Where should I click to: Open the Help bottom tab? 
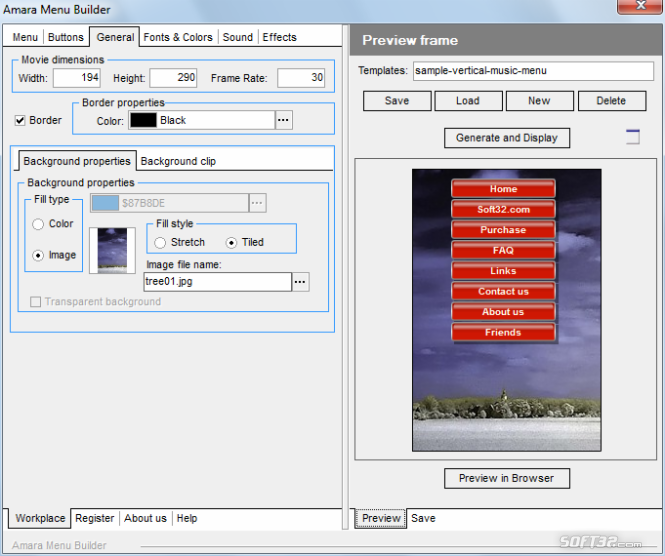(x=187, y=518)
